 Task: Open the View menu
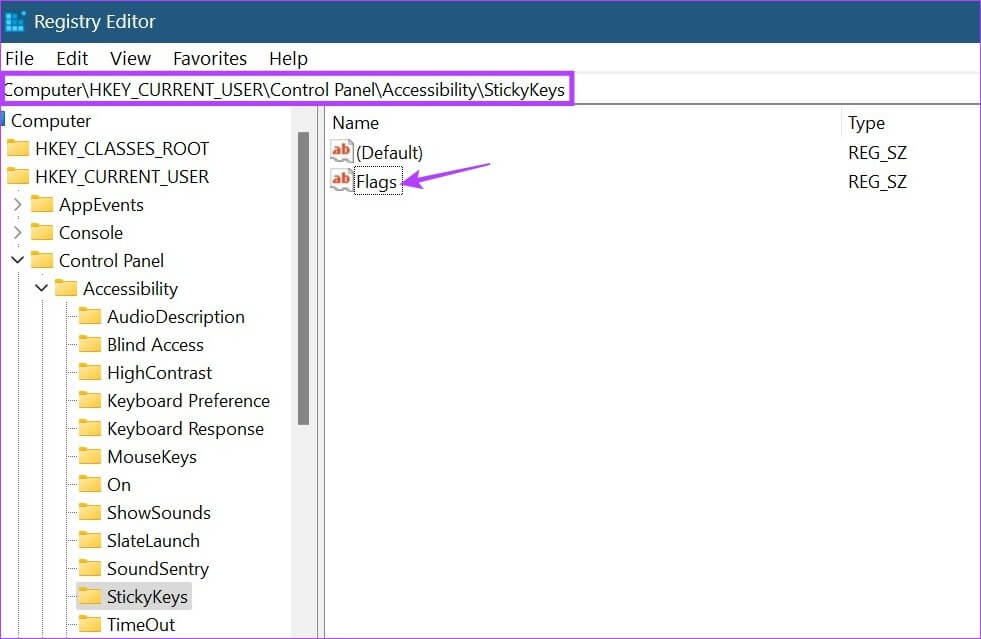[x=129, y=58]
